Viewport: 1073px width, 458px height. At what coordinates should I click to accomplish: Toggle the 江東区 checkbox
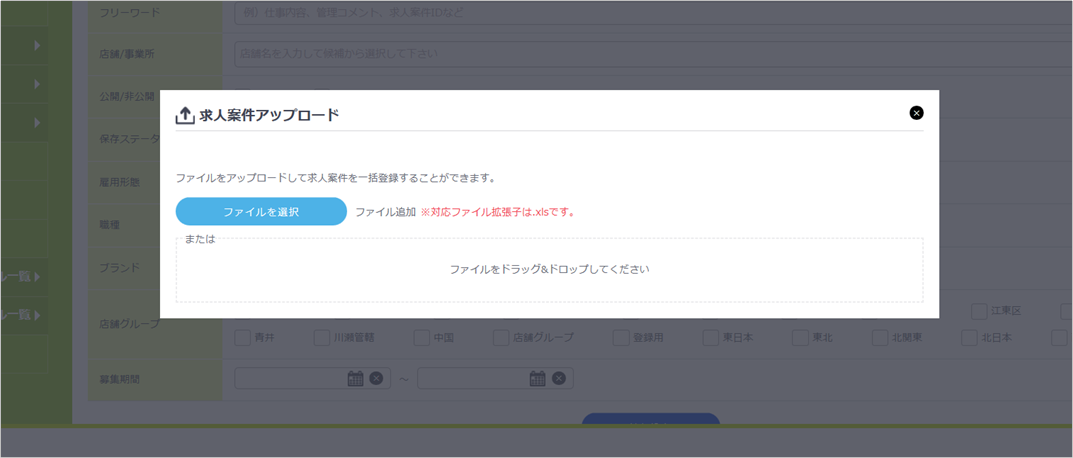point(980,312)
